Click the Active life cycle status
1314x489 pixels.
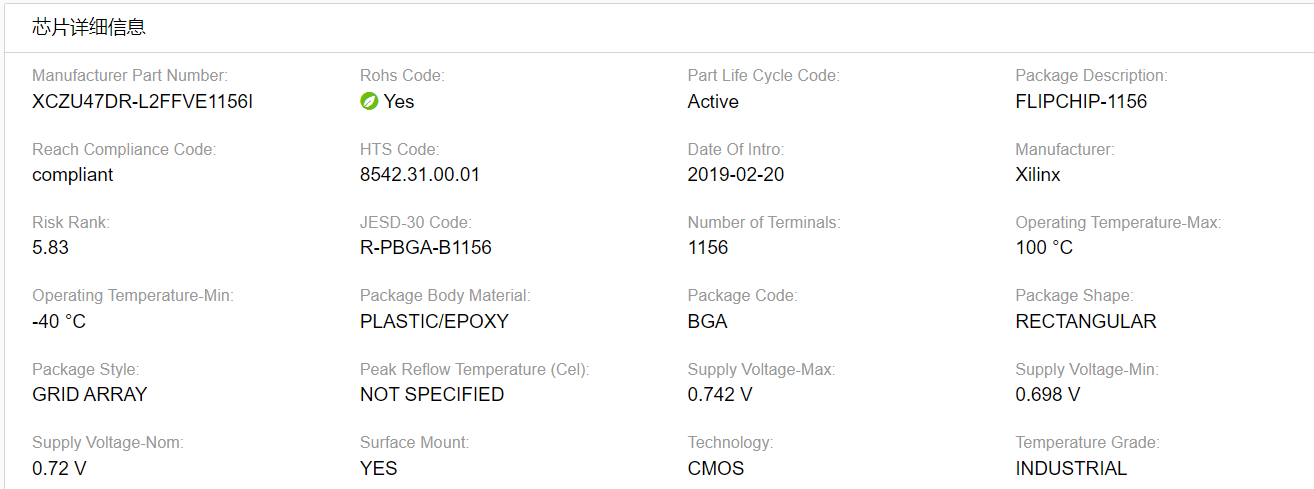[713, 101]
